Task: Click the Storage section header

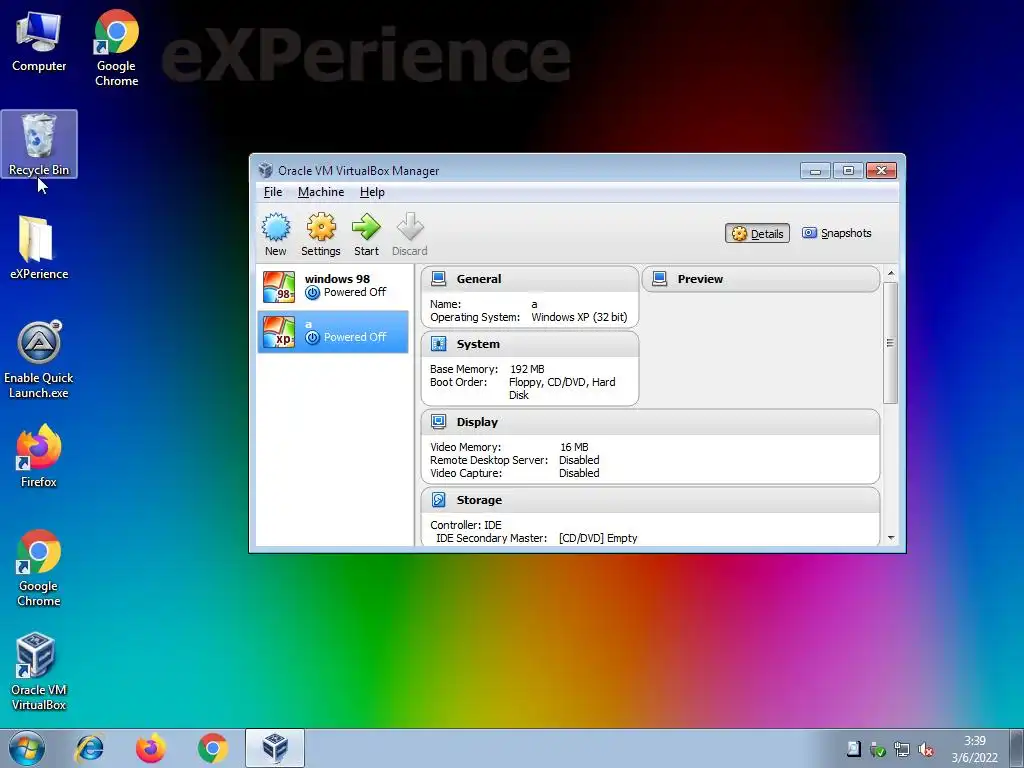Action: point(650,500)
